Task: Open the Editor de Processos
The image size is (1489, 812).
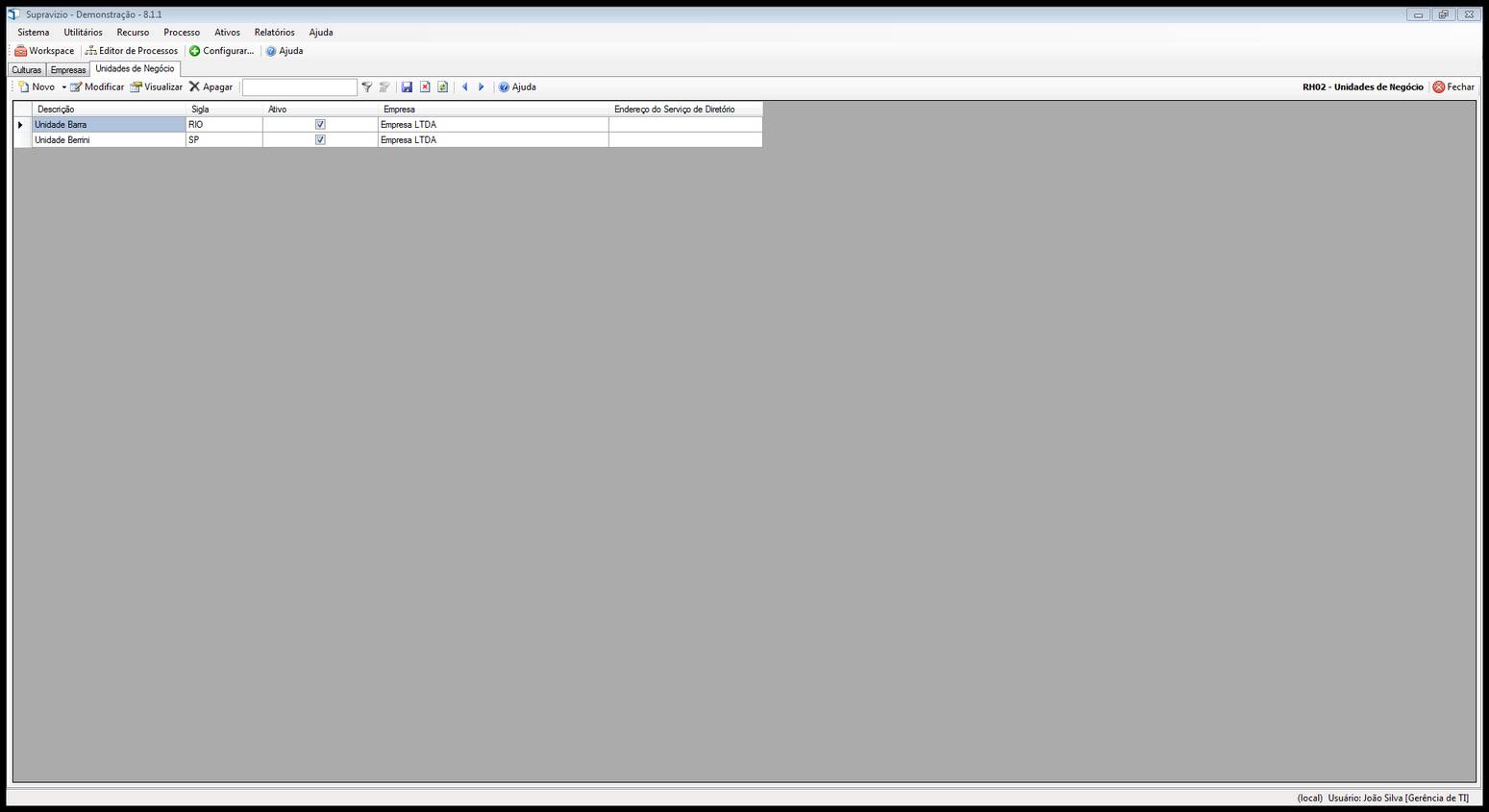Action: 131,51
